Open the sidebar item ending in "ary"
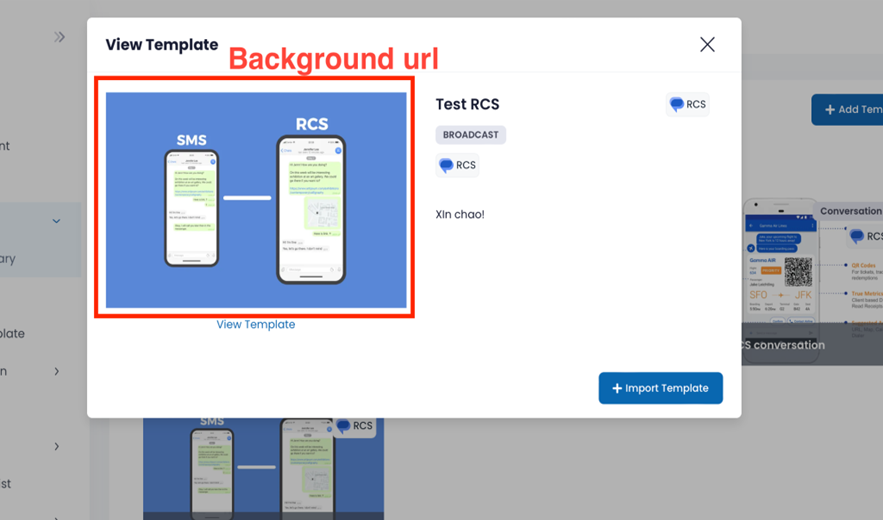 tap(8, 258)
